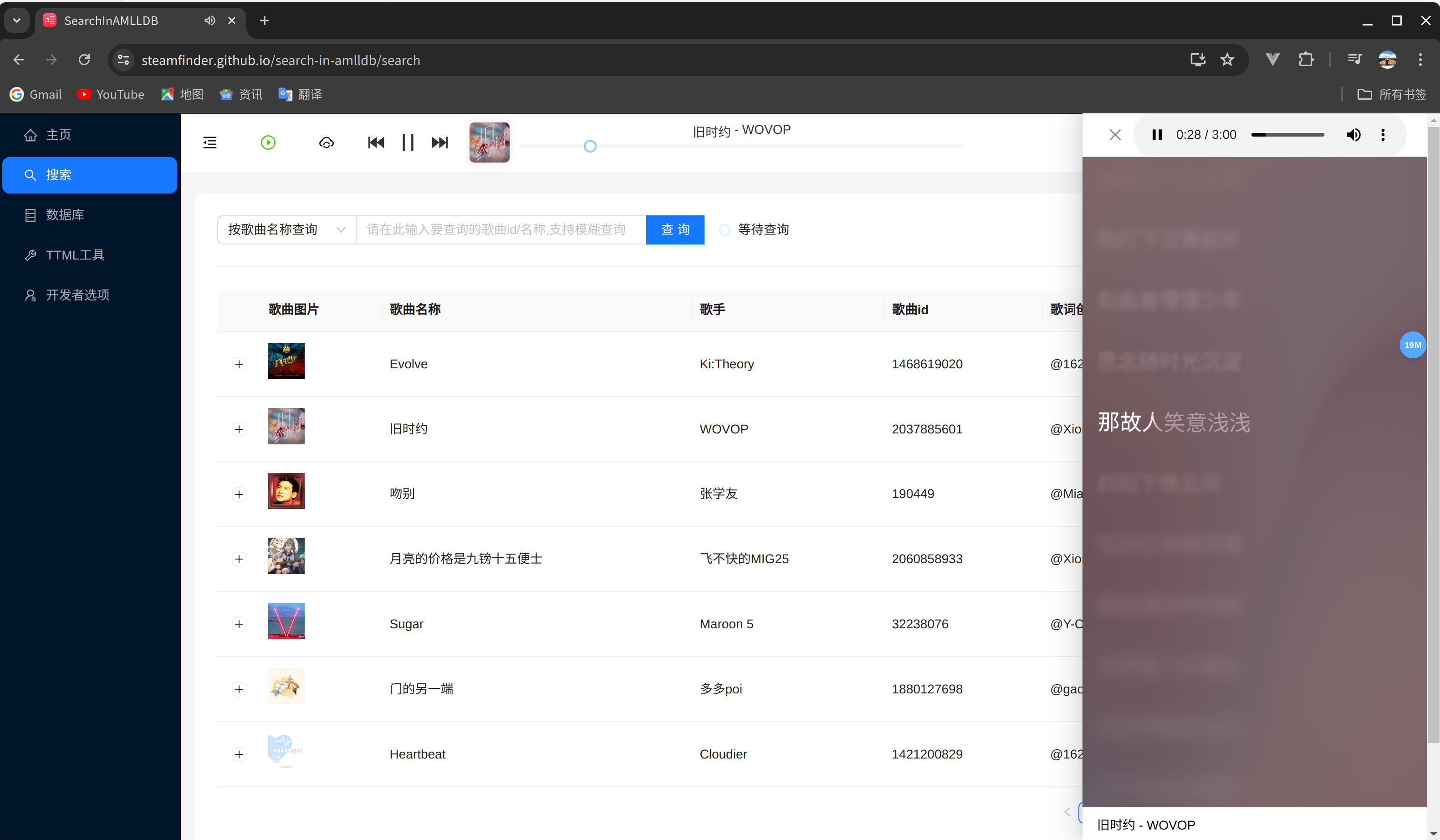Expand the Sugar song row
Viewport: 1440px width, 840px height.
coord(239,624)
